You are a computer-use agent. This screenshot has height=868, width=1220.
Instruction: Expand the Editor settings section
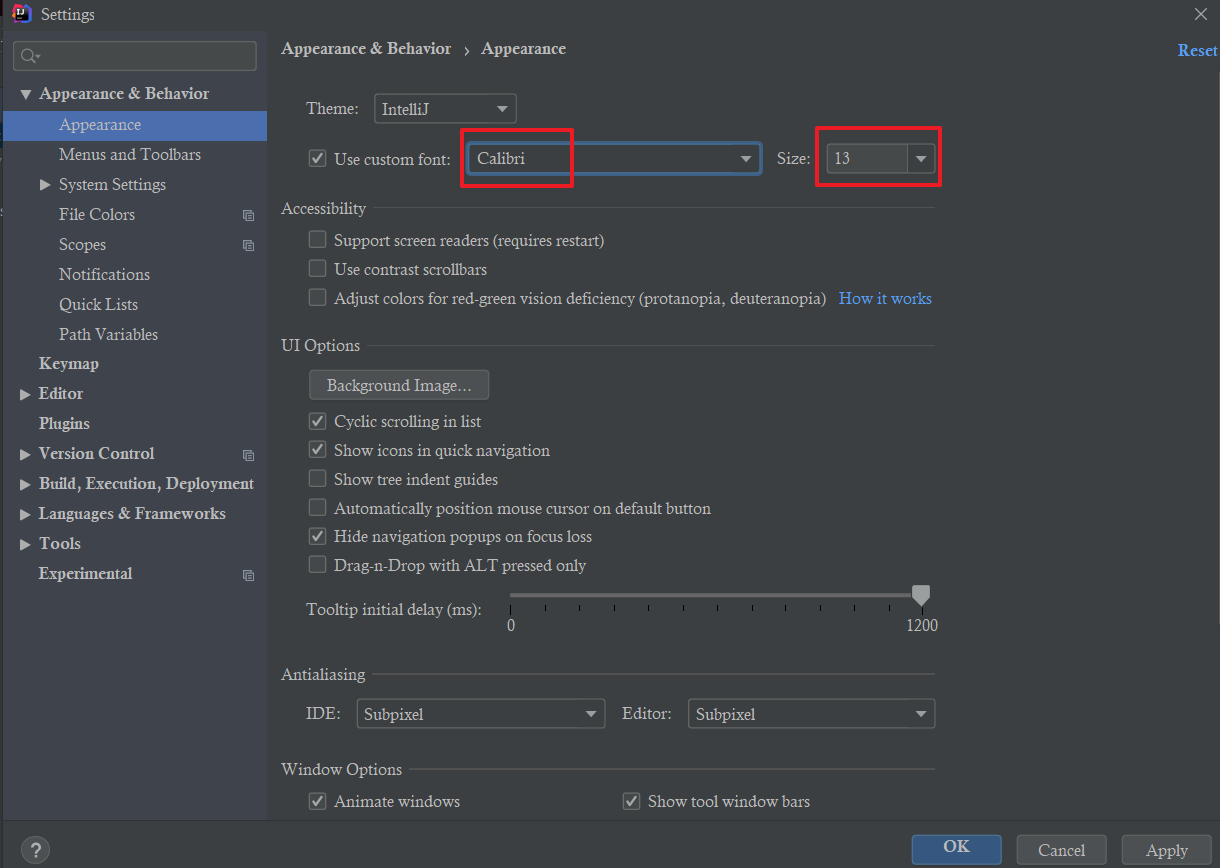[25, 394]
